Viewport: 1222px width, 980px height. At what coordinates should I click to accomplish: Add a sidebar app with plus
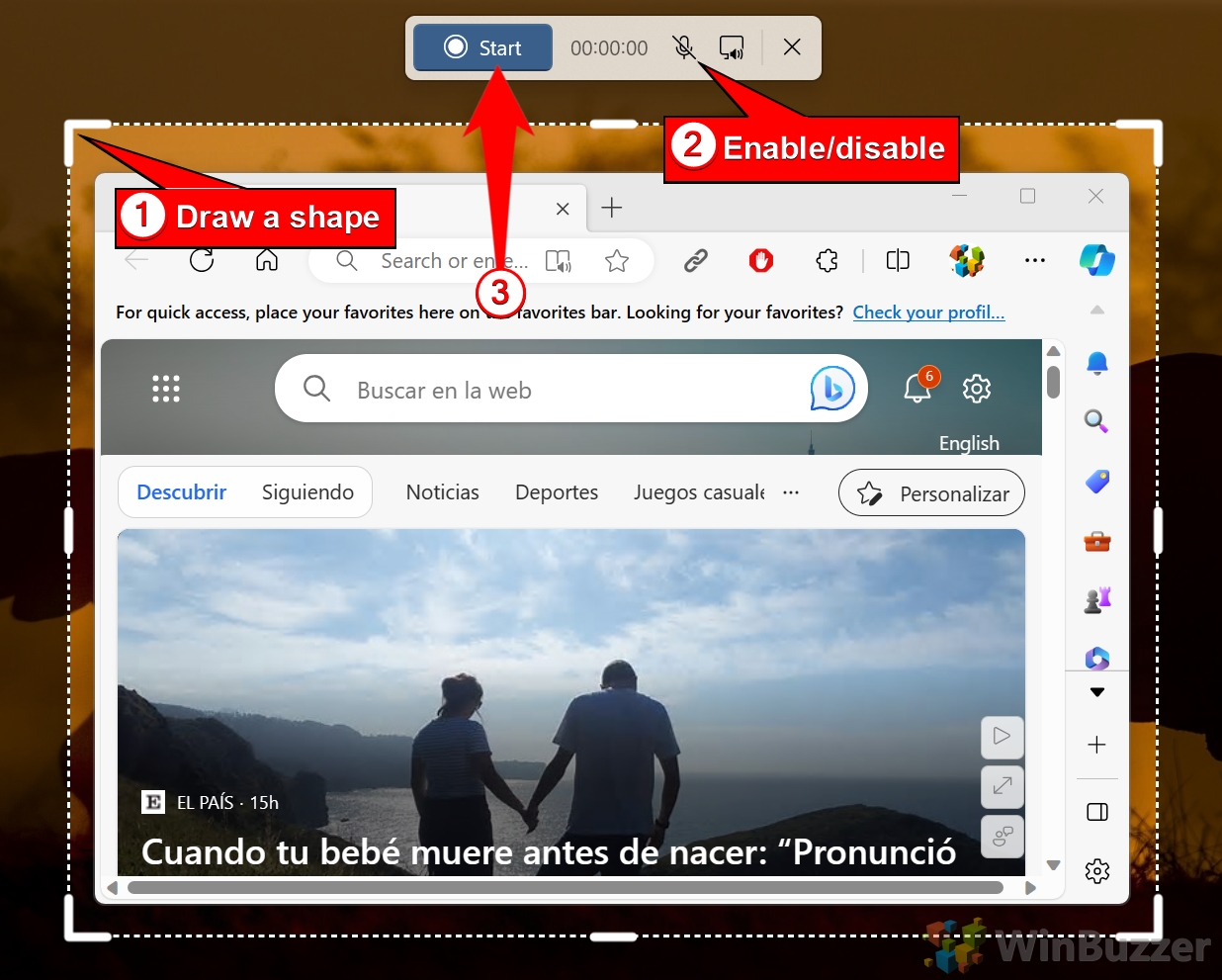pos(1096,745)
